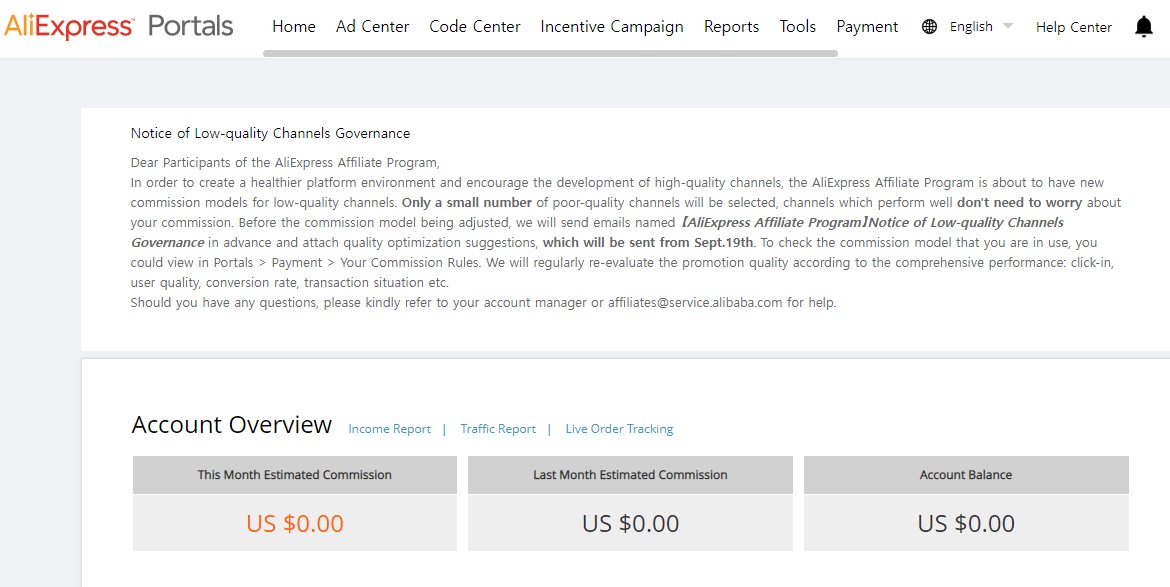This screenshot has width=1170, height=587.
Task: Click the horizontal scrollbar under the navigation
Action: point(551,53)
